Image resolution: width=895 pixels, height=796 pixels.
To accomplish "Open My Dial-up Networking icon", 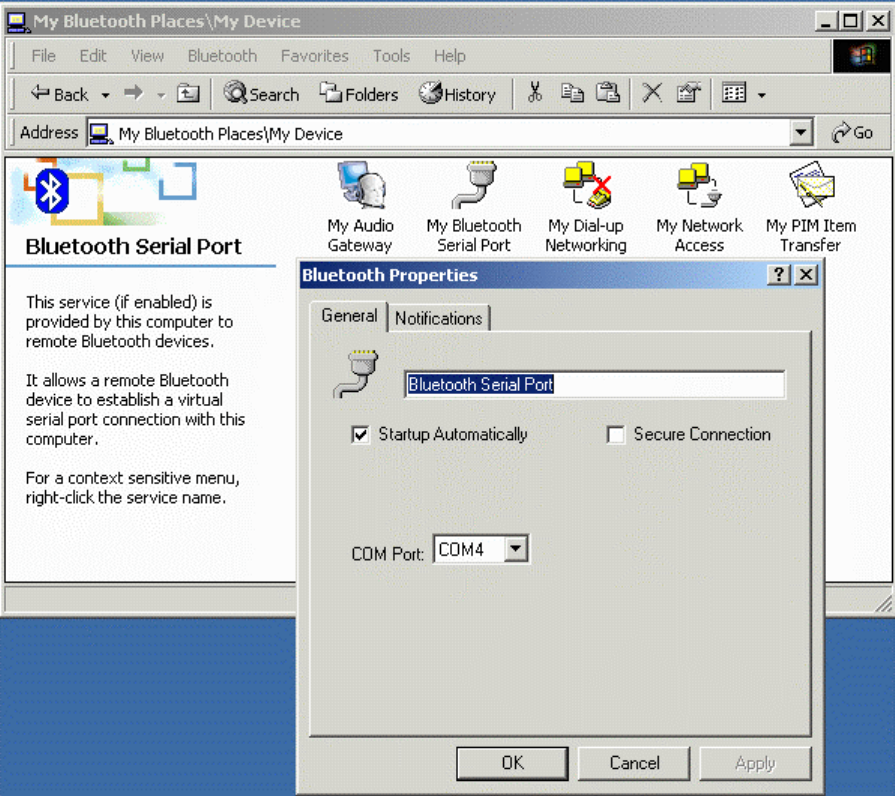I will [x=586, y=207].
